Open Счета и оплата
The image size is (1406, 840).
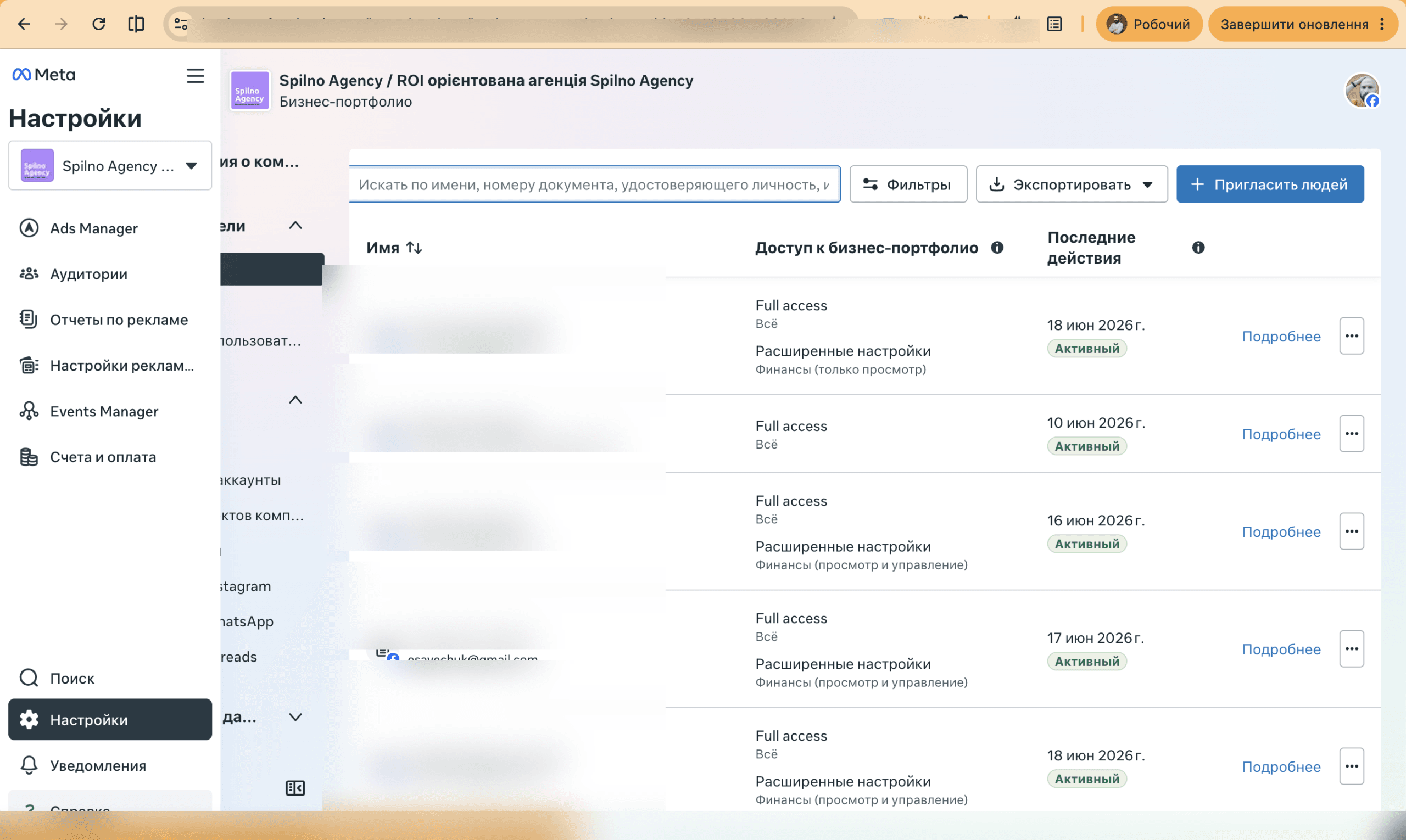pos(110,457)
